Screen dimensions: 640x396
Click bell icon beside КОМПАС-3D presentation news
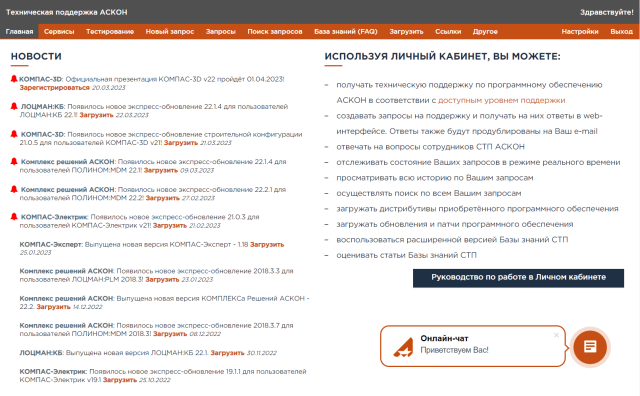click(14, 79)
